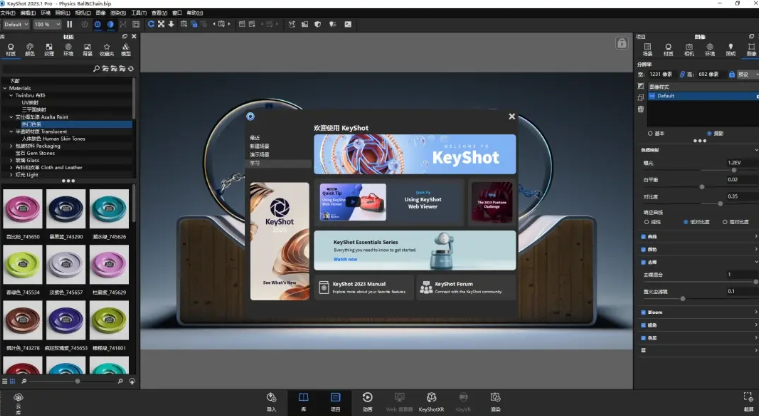Click the pause render icon in toolbar
Image resolution: width=759 pixels, height=416 pixels.
69,23
